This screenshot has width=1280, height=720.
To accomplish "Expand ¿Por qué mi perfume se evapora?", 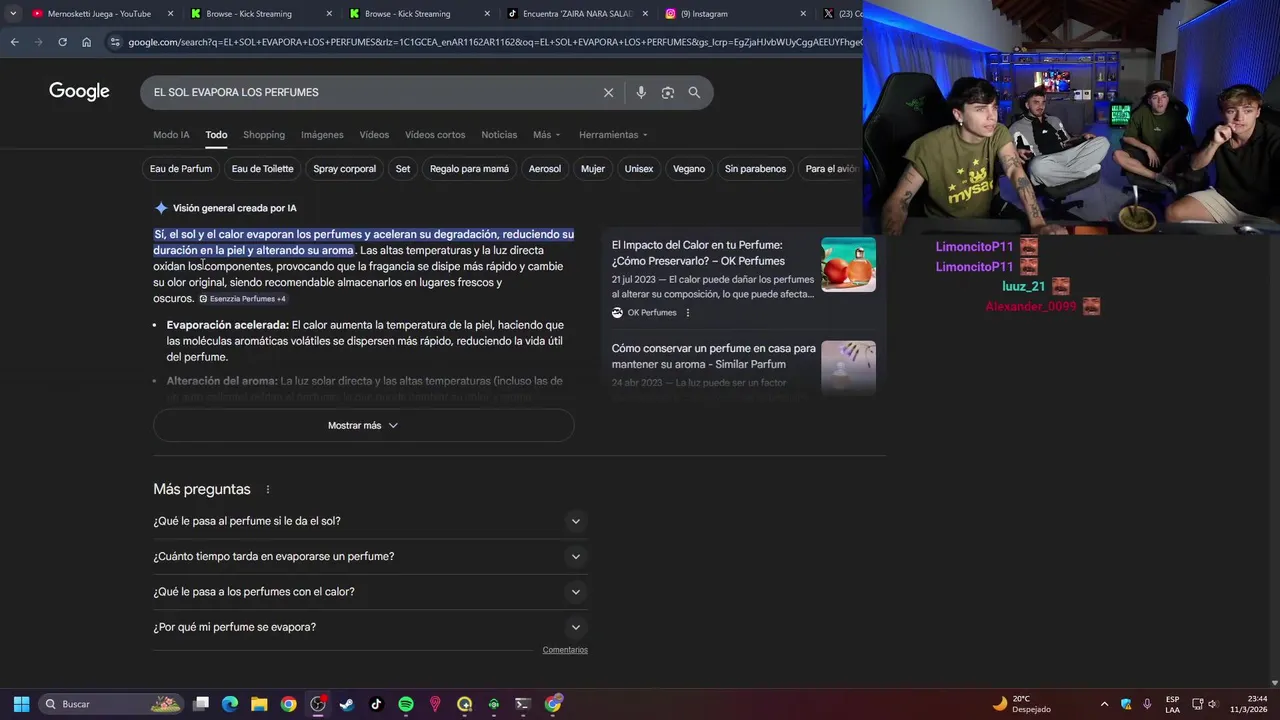I will [370, 627].
